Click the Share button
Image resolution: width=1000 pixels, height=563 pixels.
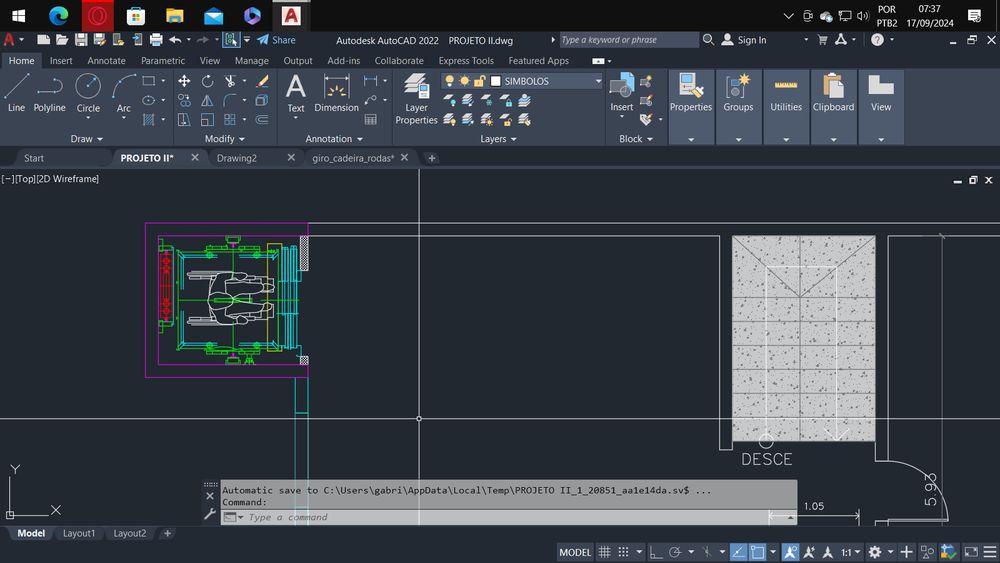[x=276, y=40]
